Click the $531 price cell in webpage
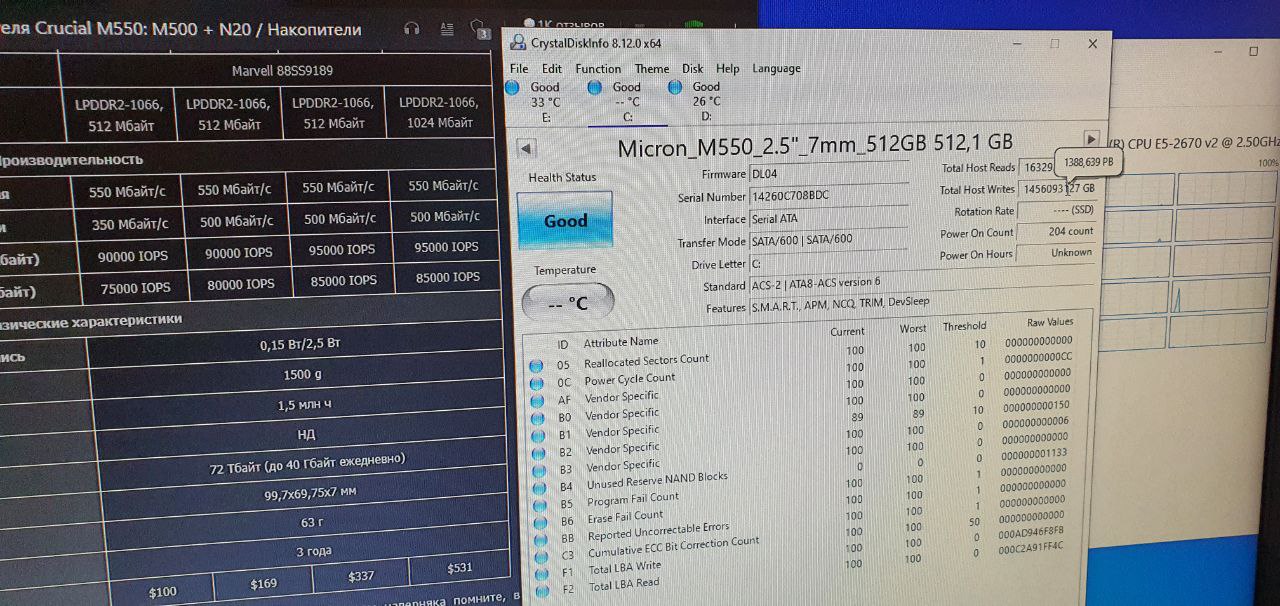Viewport: 1280px width, 606px height. 459,568
